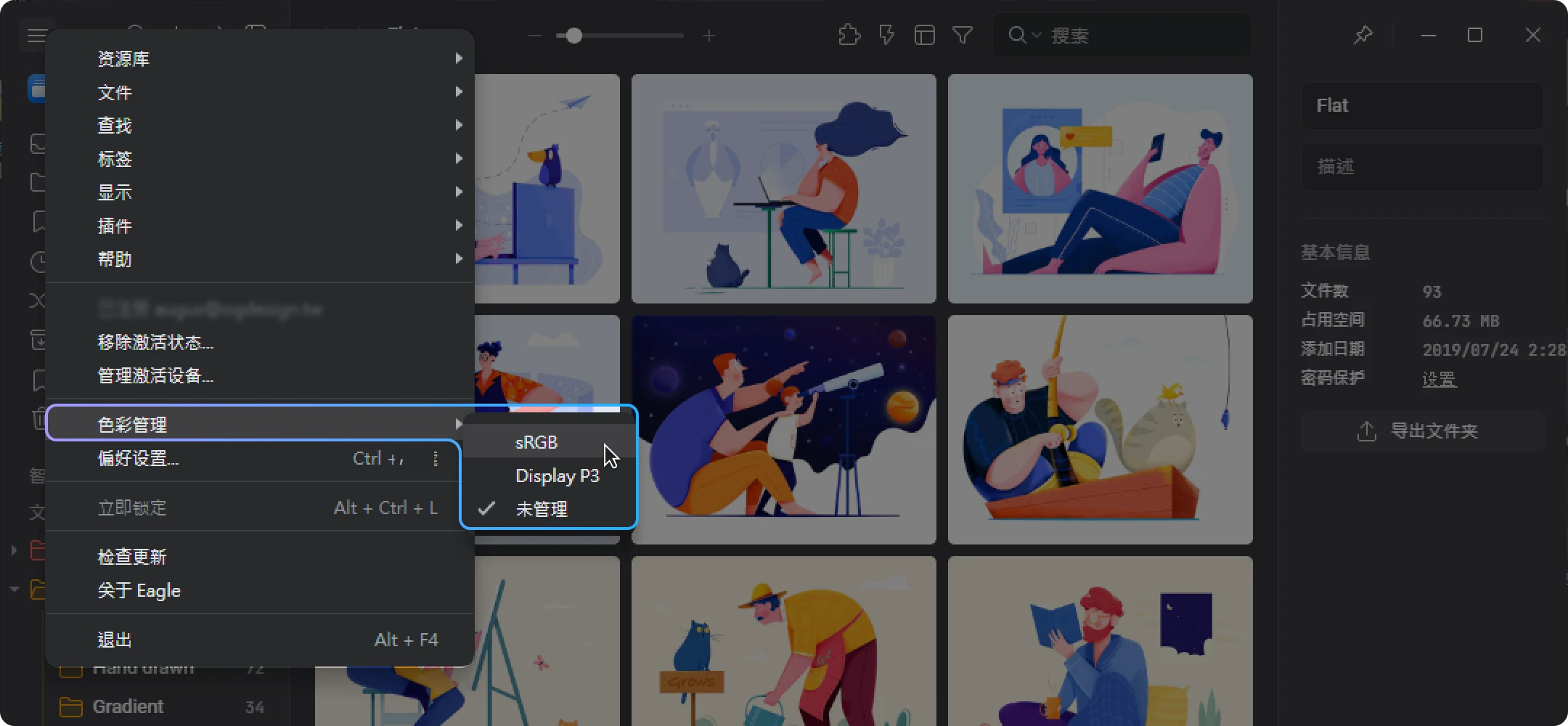Image resolution: width=1568 pixels, height=726 pixels.
Task: Expand the arrow beside 资源库
Action: pos(459,58)
